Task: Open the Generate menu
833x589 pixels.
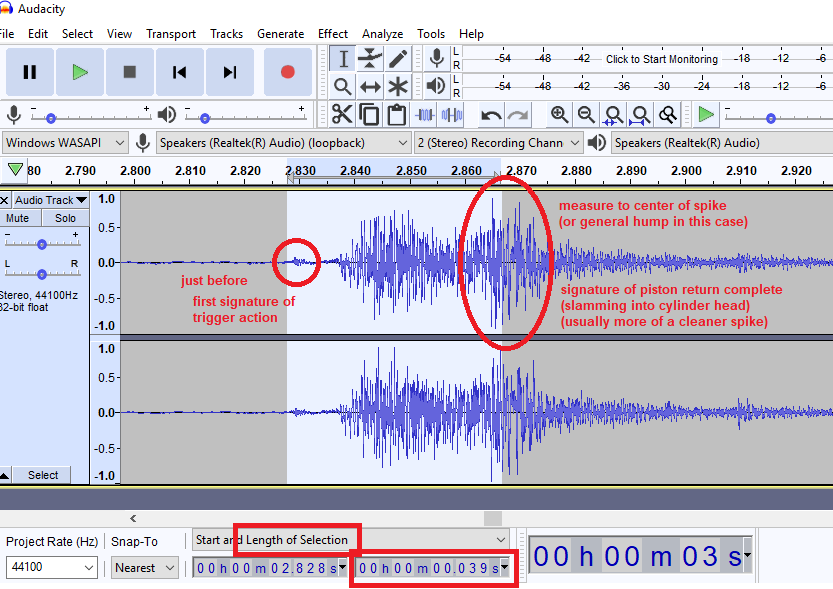Action: click(280, 33)
